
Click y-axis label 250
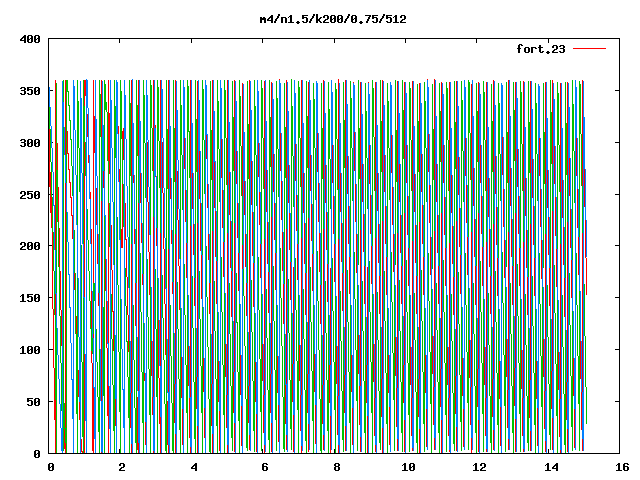(30, 195)
